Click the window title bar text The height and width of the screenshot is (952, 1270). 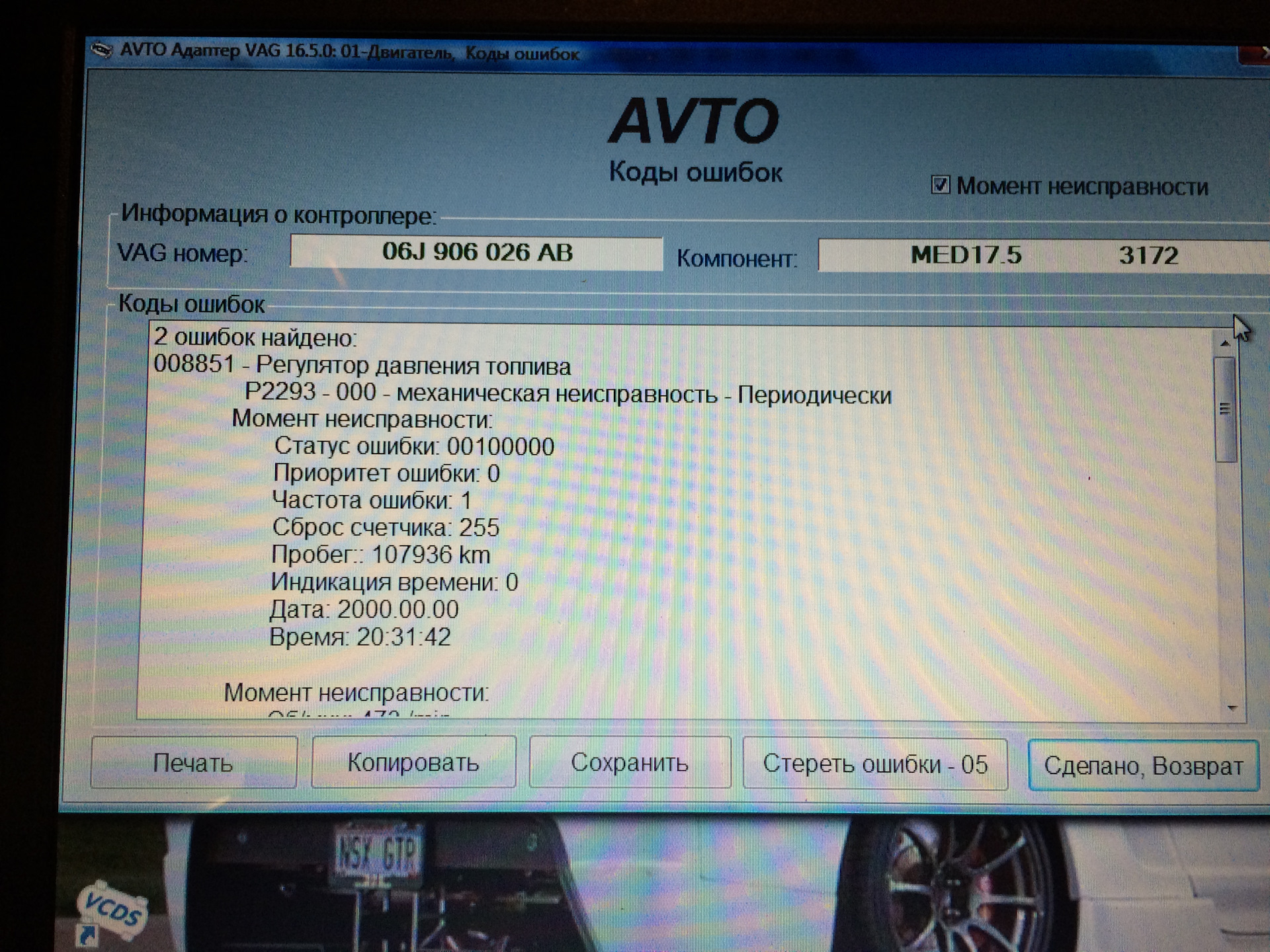coord(349,52)
